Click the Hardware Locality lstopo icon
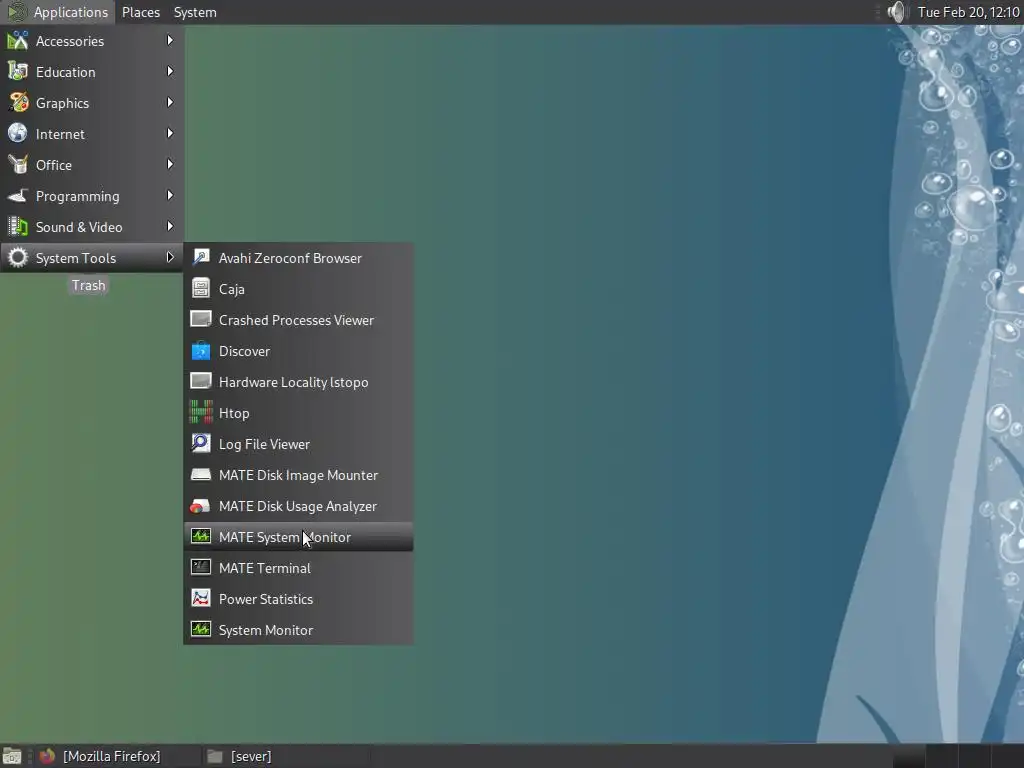This screenshot has height=768, width=1024. (201, 381)
